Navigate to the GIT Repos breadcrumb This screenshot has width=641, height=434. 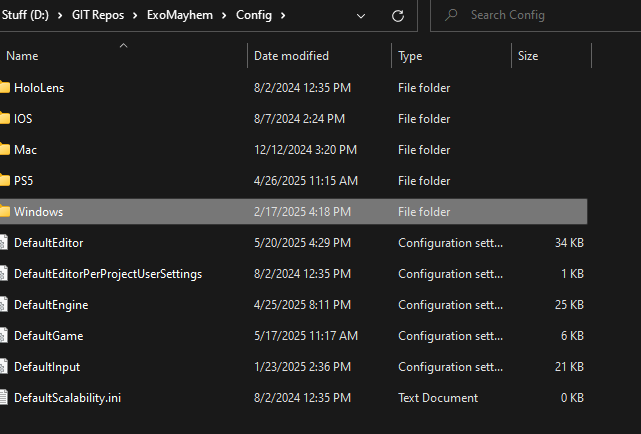pos(100,16)
